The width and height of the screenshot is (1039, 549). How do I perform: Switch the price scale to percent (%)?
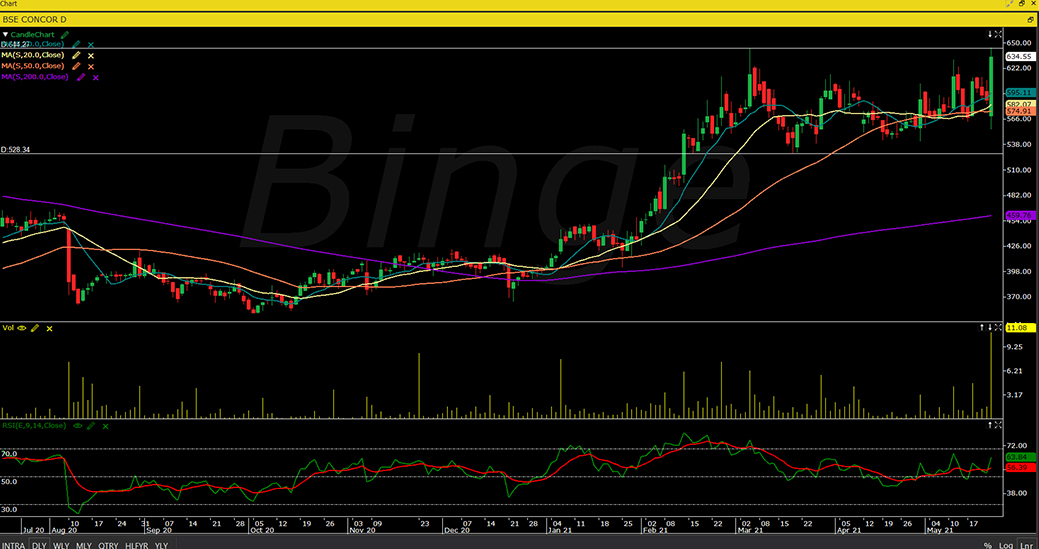tap(987, 545)
